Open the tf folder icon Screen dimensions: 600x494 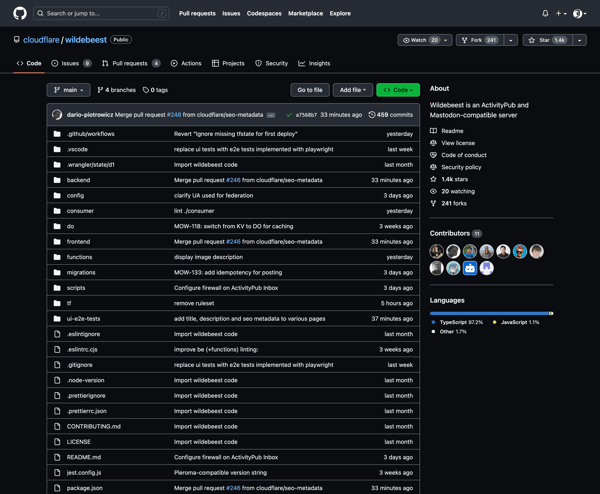pos(57,303)
